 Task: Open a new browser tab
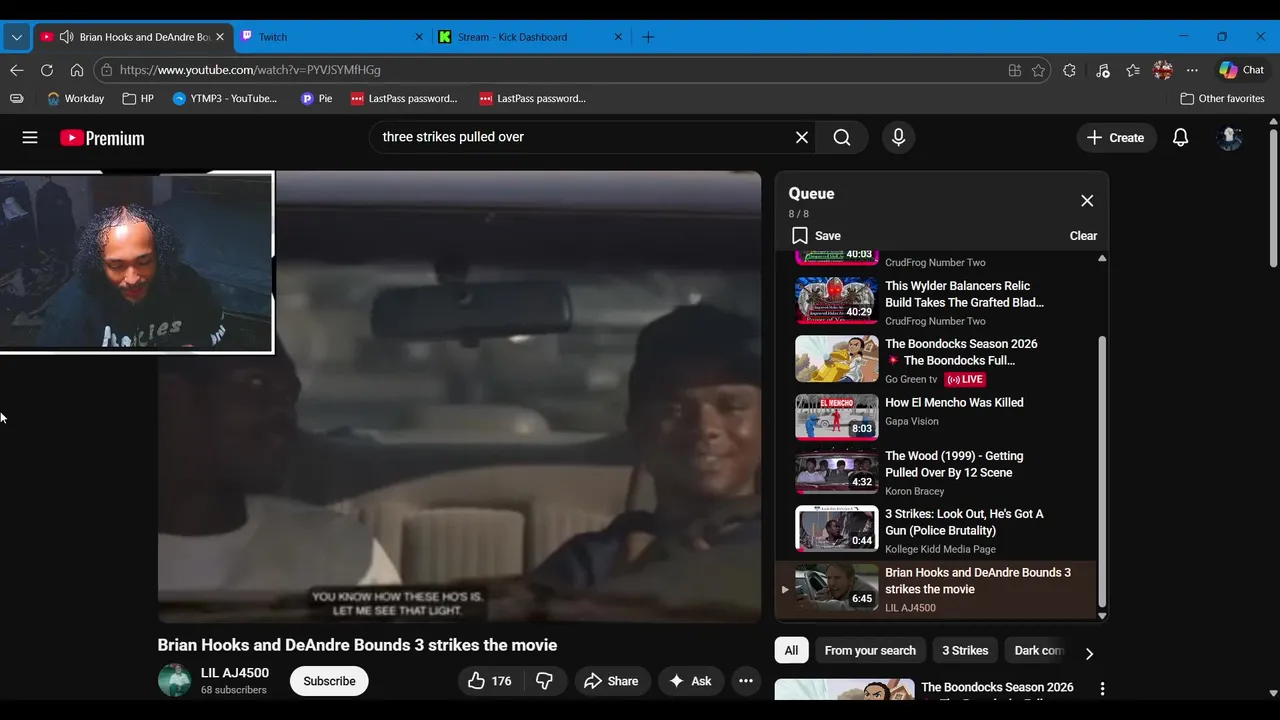point(648,37)
